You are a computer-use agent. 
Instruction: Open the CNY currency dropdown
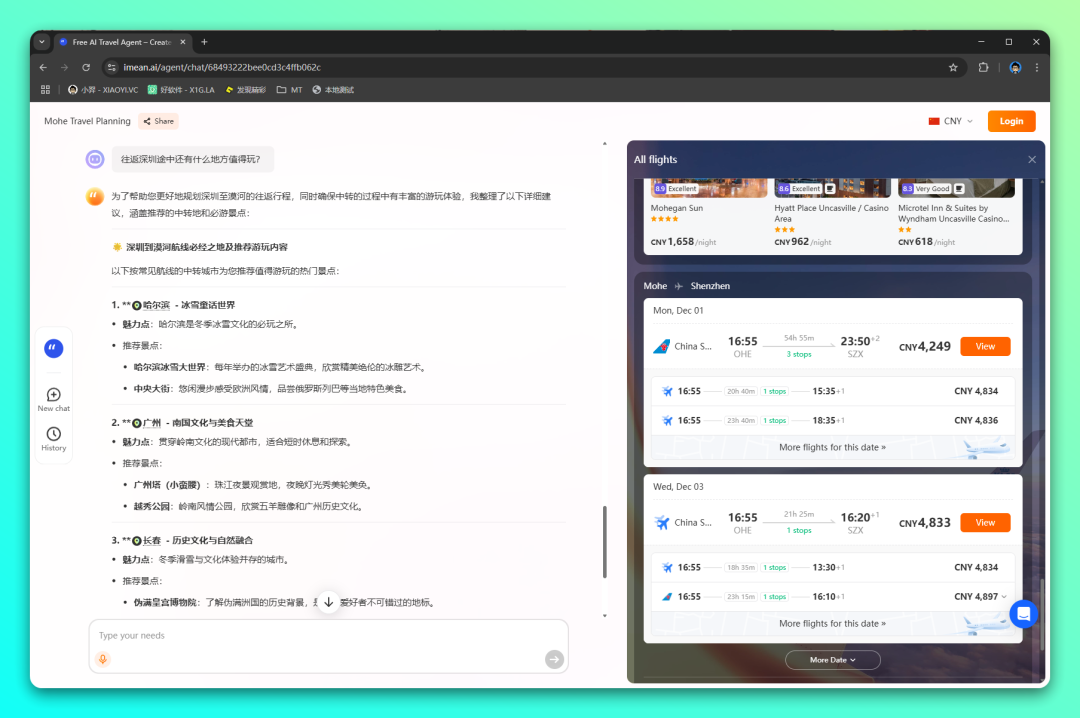952,121
